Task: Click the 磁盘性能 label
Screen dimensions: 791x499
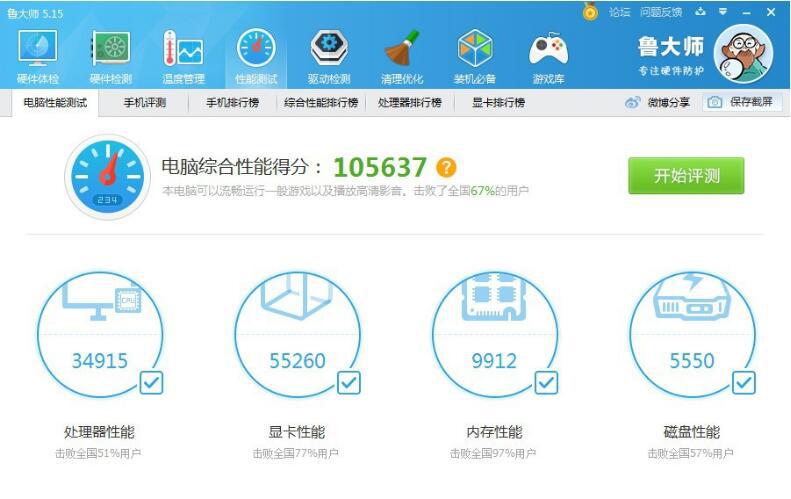Action: (x=692, y=432)
